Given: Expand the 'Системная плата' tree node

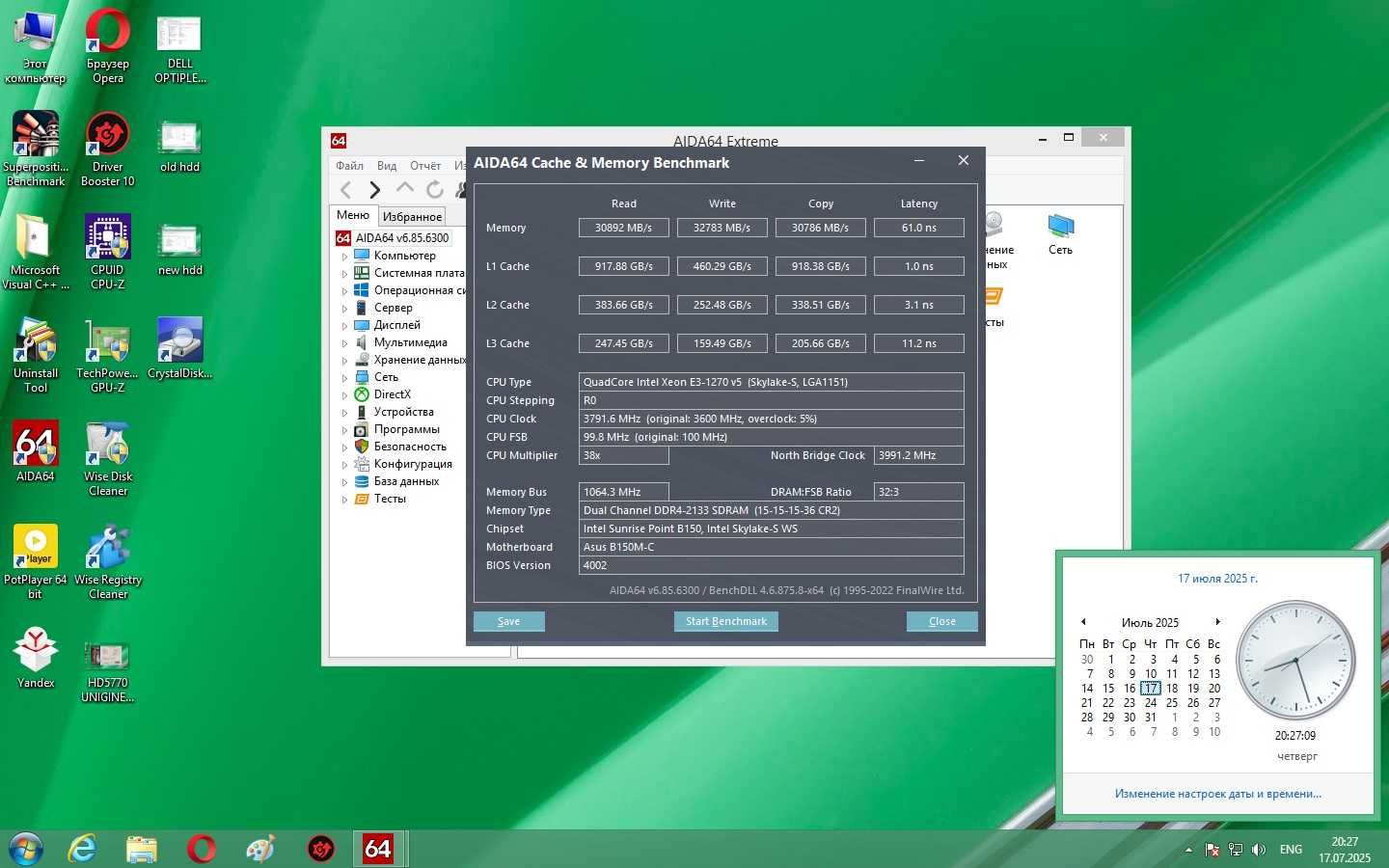Looking at the screenshot, I should pos(344,274).
